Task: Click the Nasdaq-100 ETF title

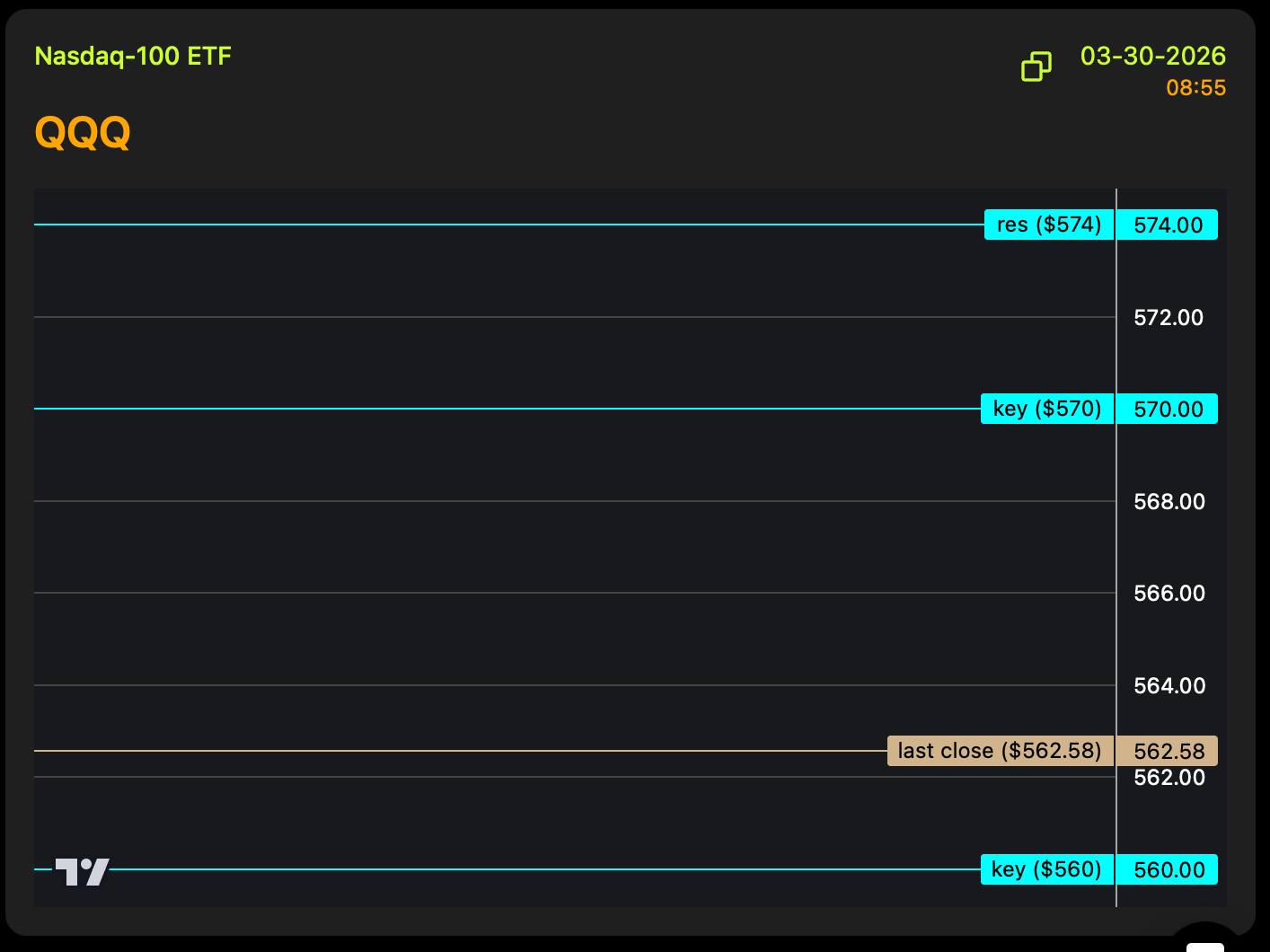Action: tap(133, 56)
